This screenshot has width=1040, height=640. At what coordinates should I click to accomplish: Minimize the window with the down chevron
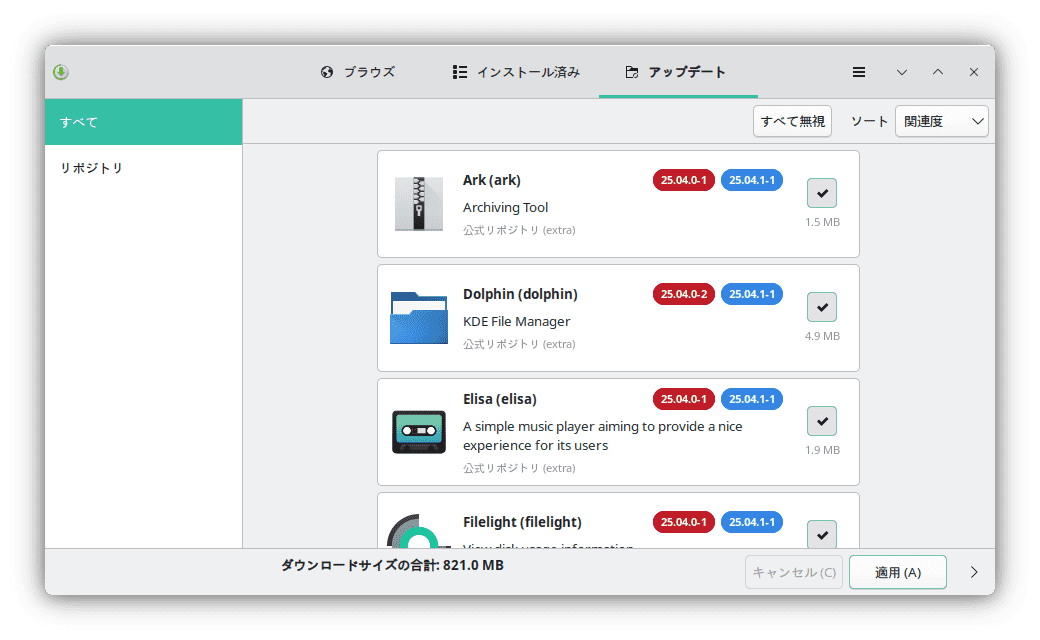pyautogui.click(x=901, y=72)
